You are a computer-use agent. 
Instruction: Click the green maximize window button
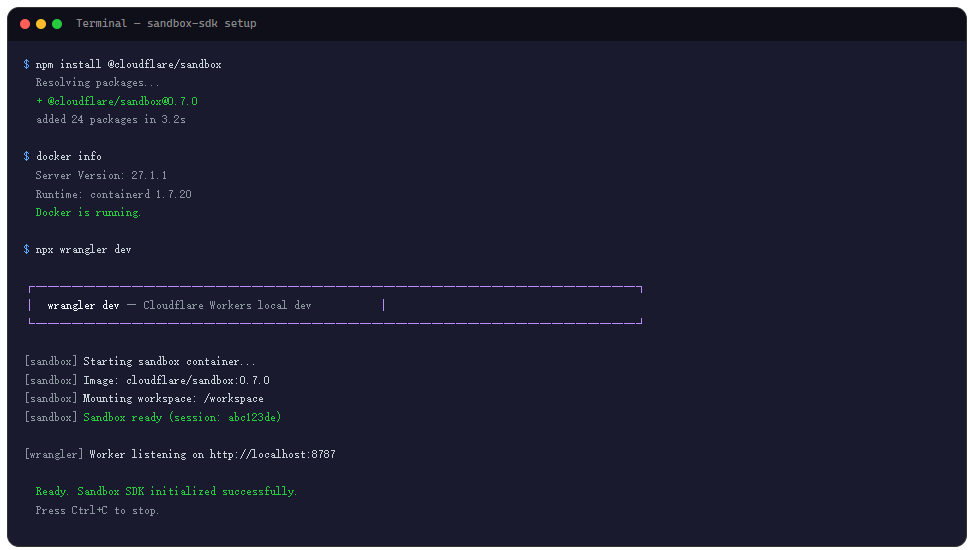(x=57, y=24)
